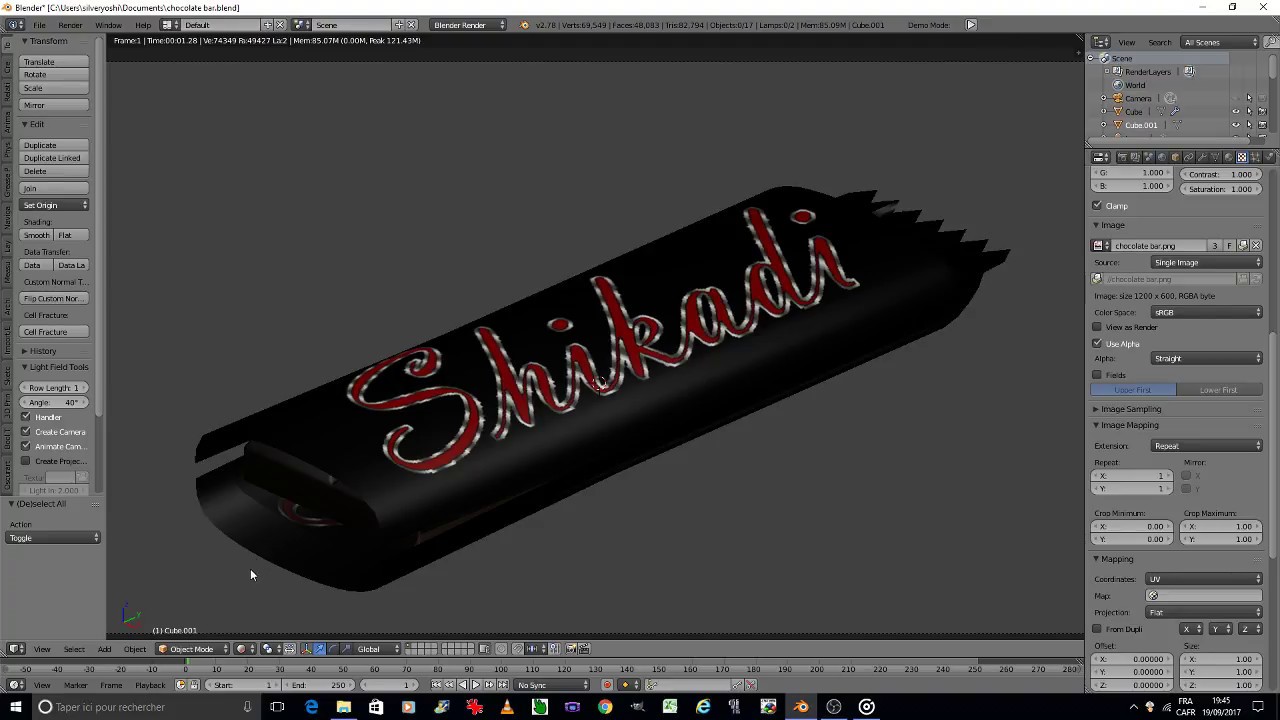Open the Window menu
The height and width of the screenshot is (720, 1280).
click(108, 25)
